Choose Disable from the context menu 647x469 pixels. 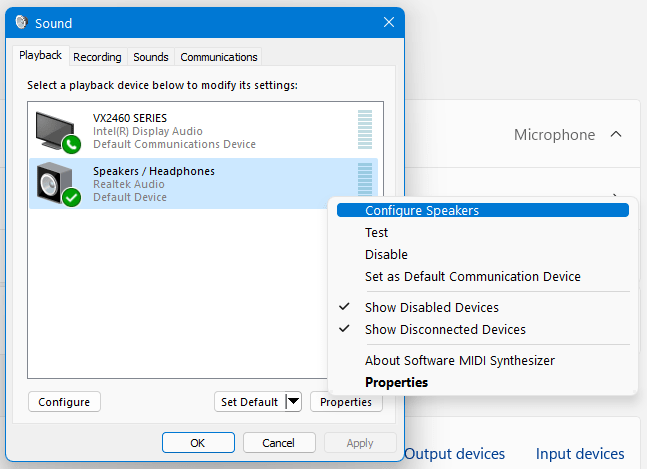(x=483, y=255)
